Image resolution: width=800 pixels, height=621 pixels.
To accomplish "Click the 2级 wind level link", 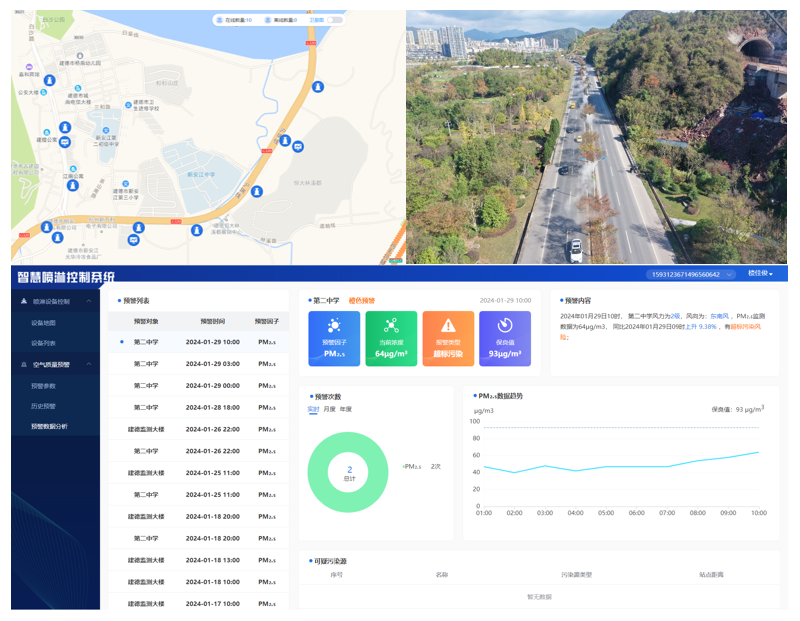I will [676, 316].
